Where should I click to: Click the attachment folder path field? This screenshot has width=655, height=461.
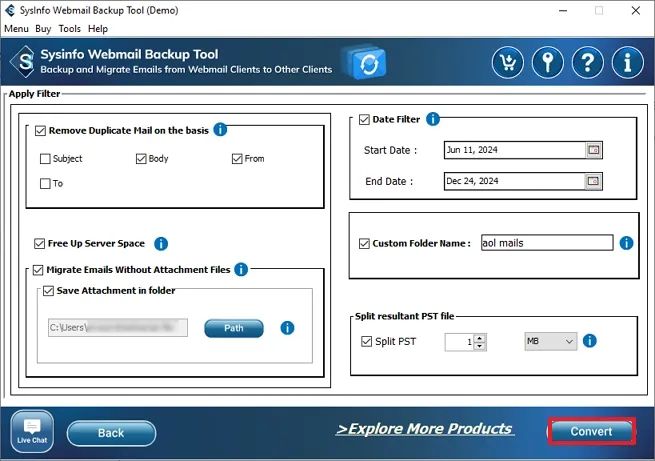(118, 328)
